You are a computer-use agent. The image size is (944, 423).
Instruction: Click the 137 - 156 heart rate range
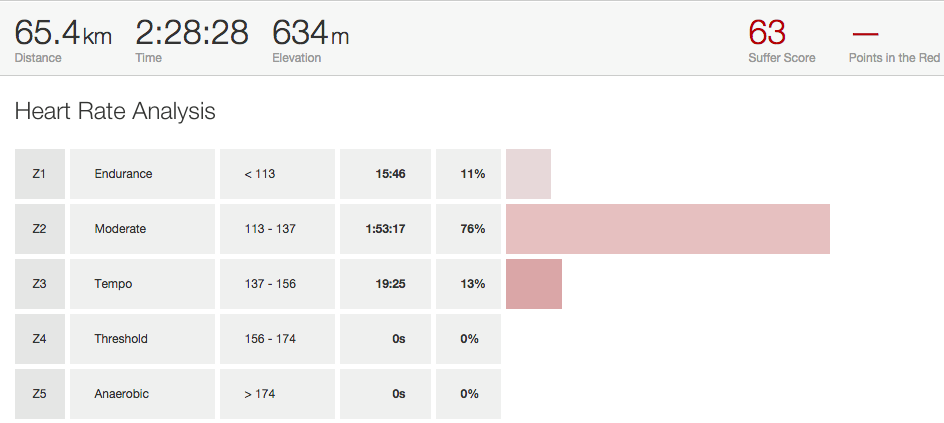pyautogui.click(x=270, y=284)
